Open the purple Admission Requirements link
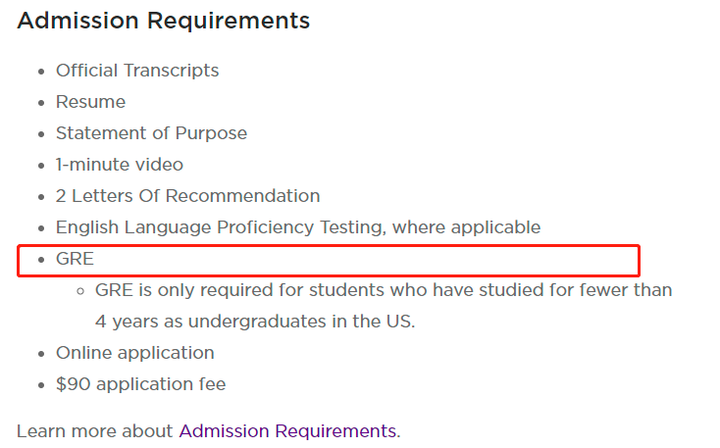Viewport: 720px width, 448px height. pyautogui.click(x=287, y=431)
